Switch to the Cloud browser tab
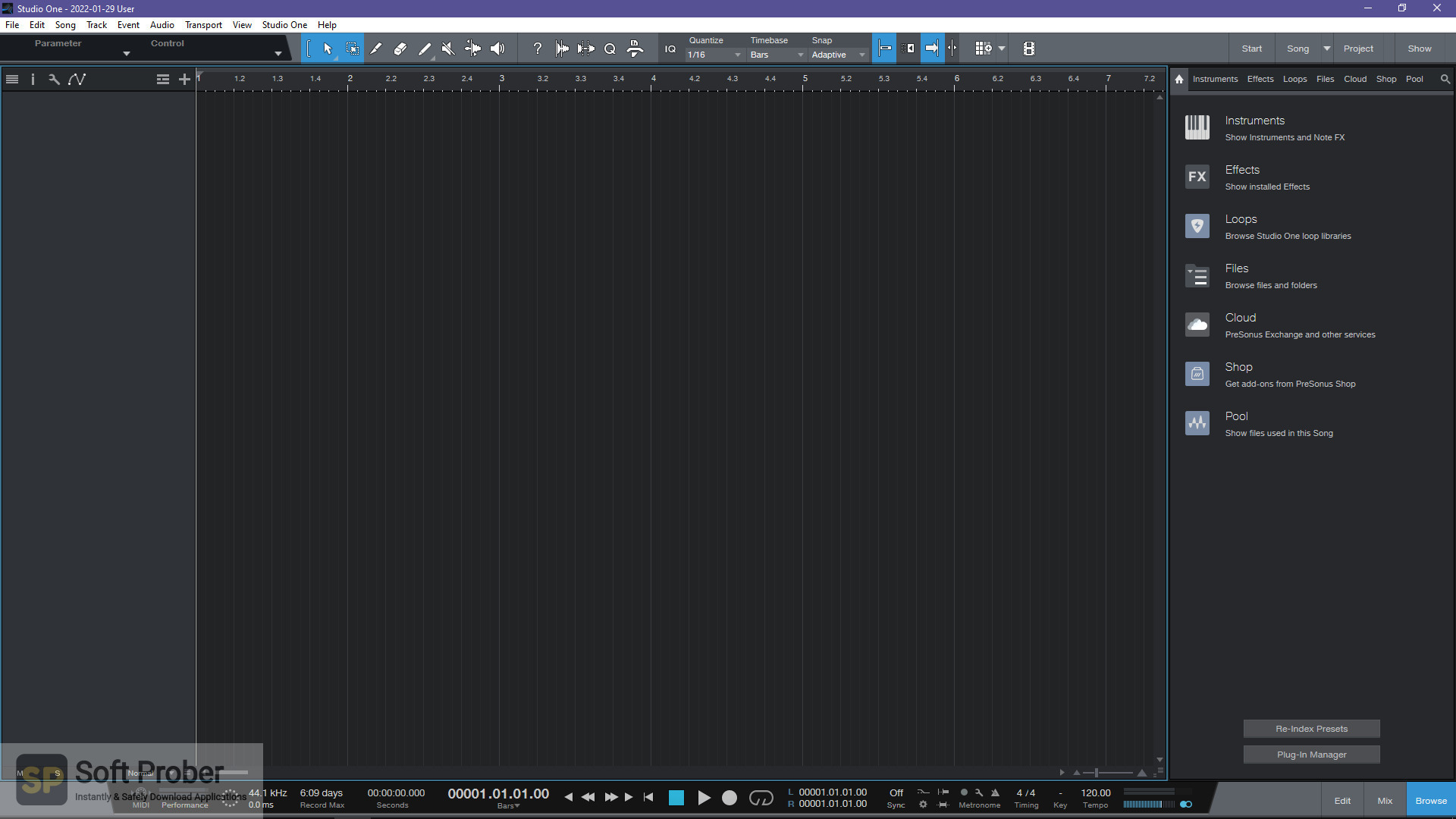Screen dimensions: 1456x819 coord(1355,79)
